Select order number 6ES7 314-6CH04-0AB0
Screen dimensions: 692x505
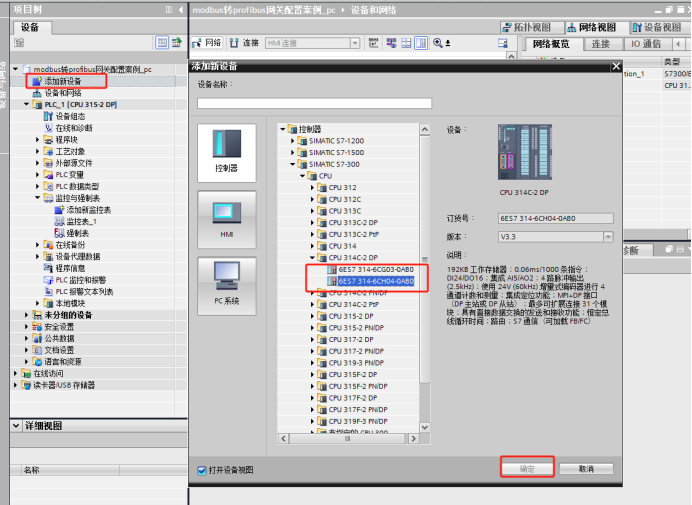(x=376, y=281)
